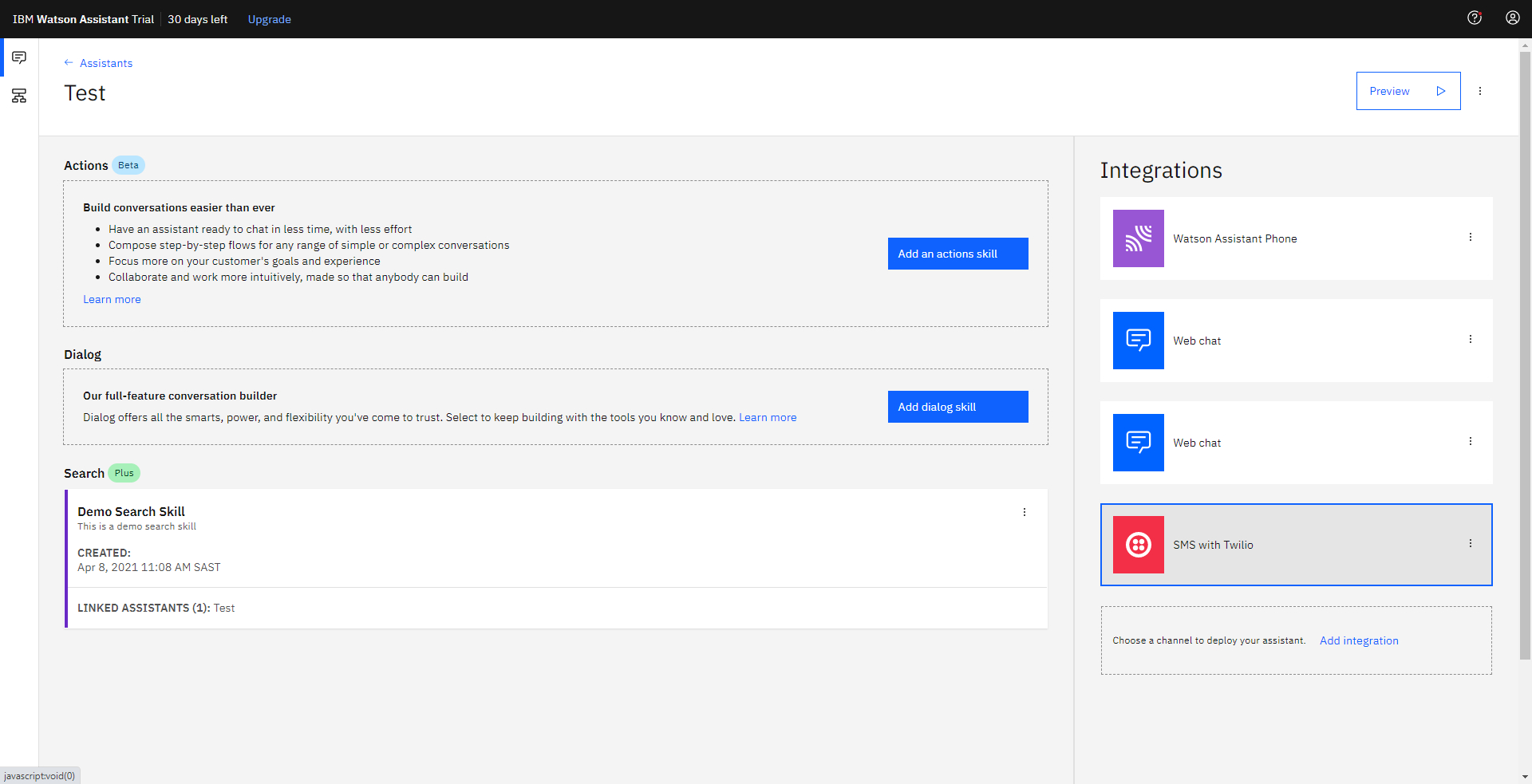Click the SMS with Twilio icon
The width and height of the screenshot is (1532, 784).
1139,545
